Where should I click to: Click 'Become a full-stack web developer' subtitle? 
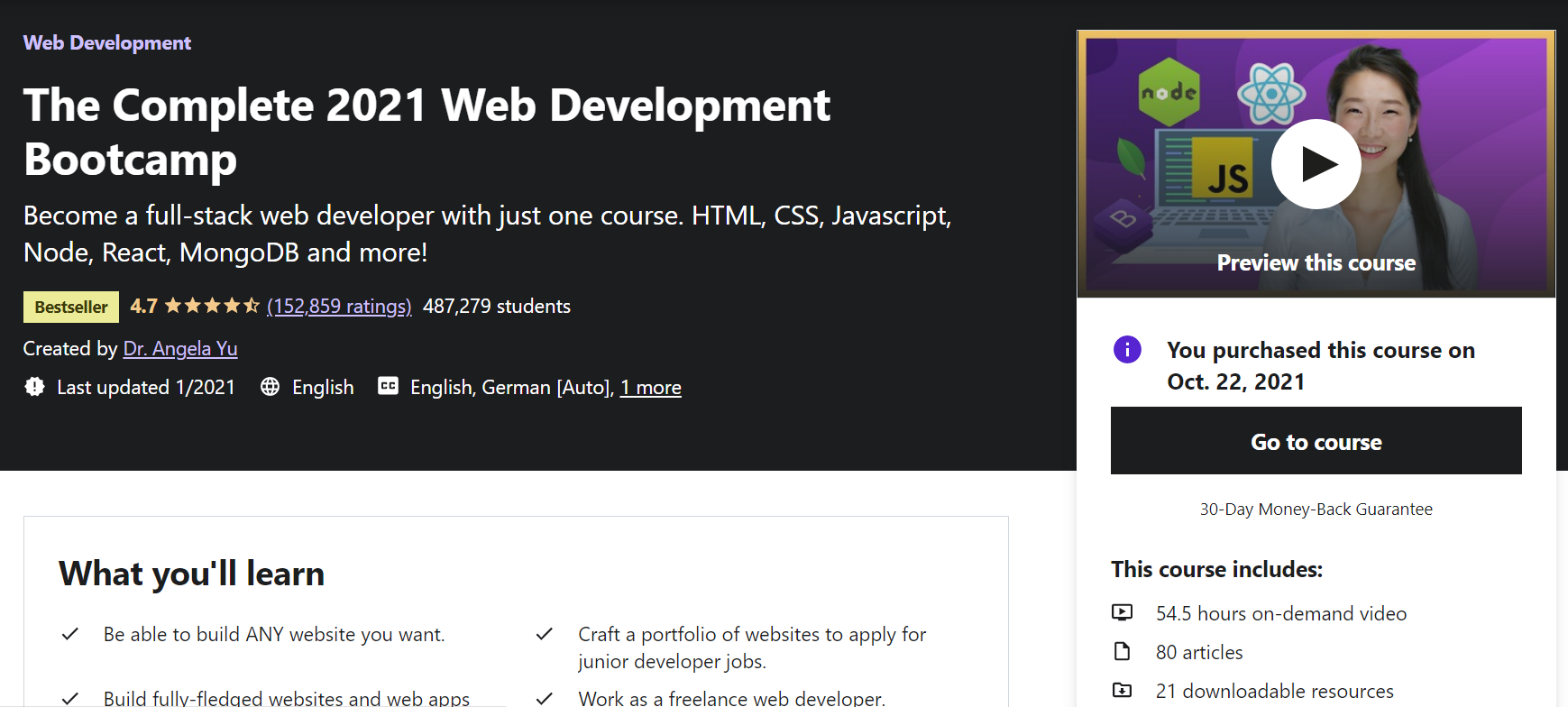487,234
